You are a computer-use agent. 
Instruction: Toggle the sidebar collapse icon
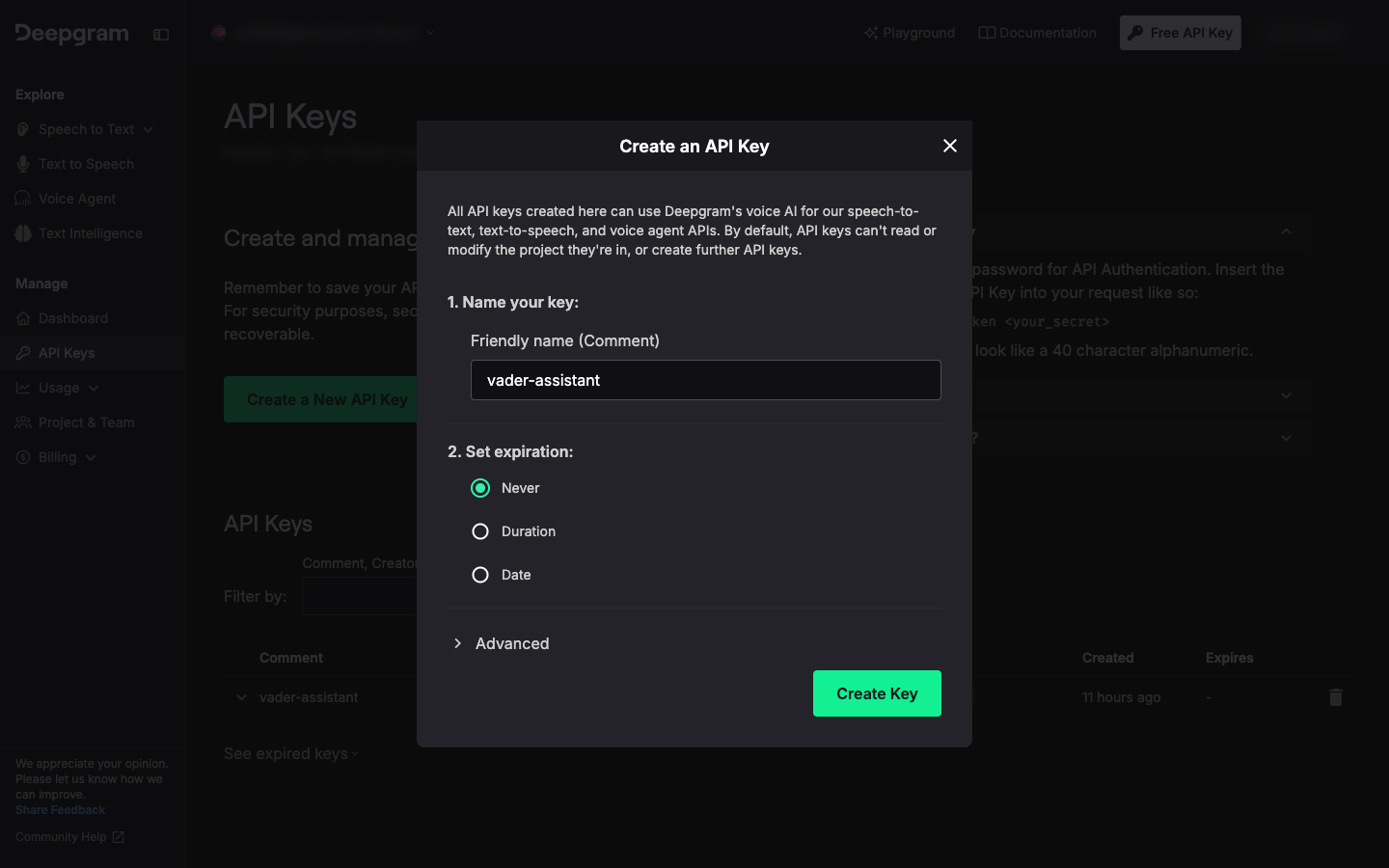coord(161,35)
